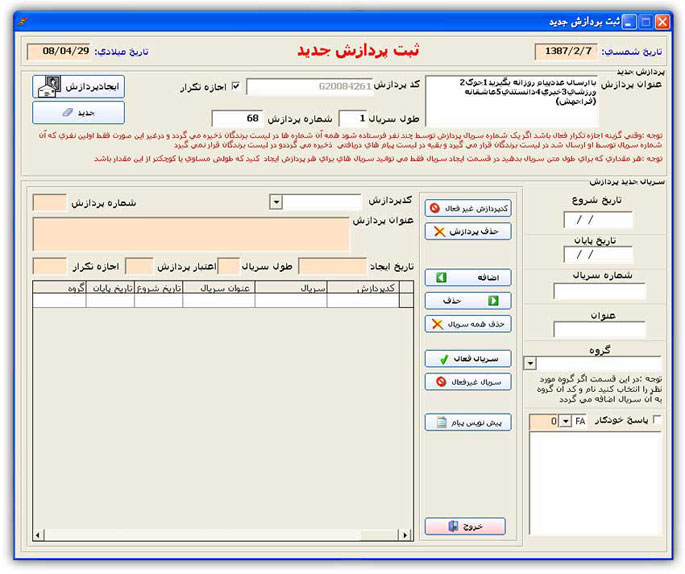Viewport: 685px width, 574px height.
Task: Click the house icon on ایجادپردازش button
Action: coord(49,86)
